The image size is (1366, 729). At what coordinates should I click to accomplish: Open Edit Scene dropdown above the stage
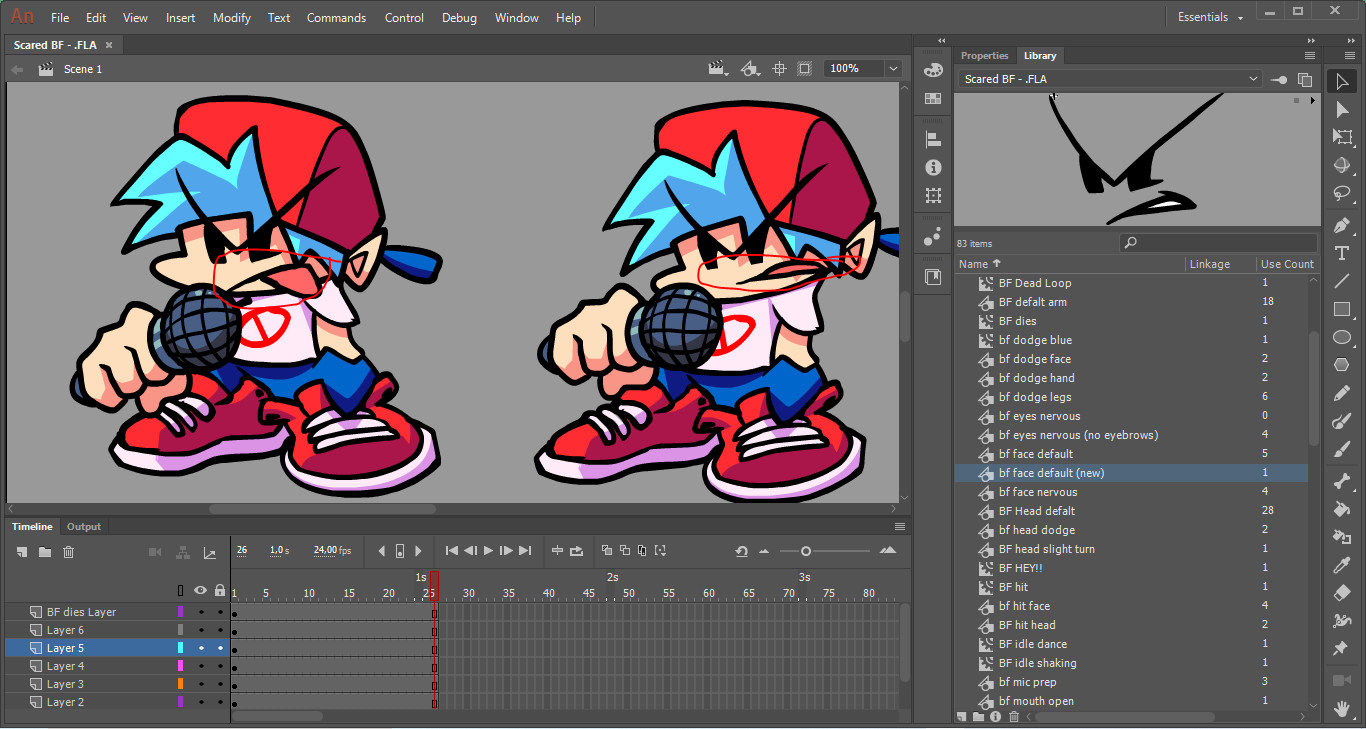(x=718, y=69)
